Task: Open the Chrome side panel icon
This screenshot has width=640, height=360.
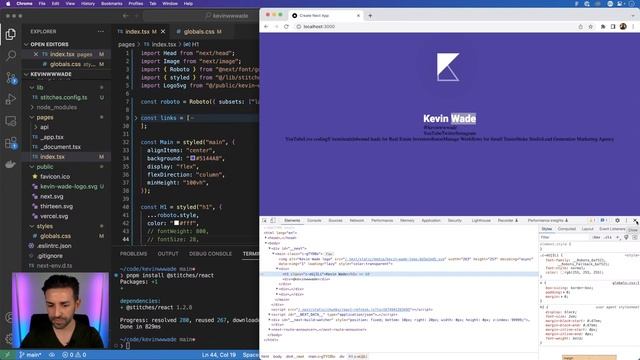Action: [x=613, y=27]
